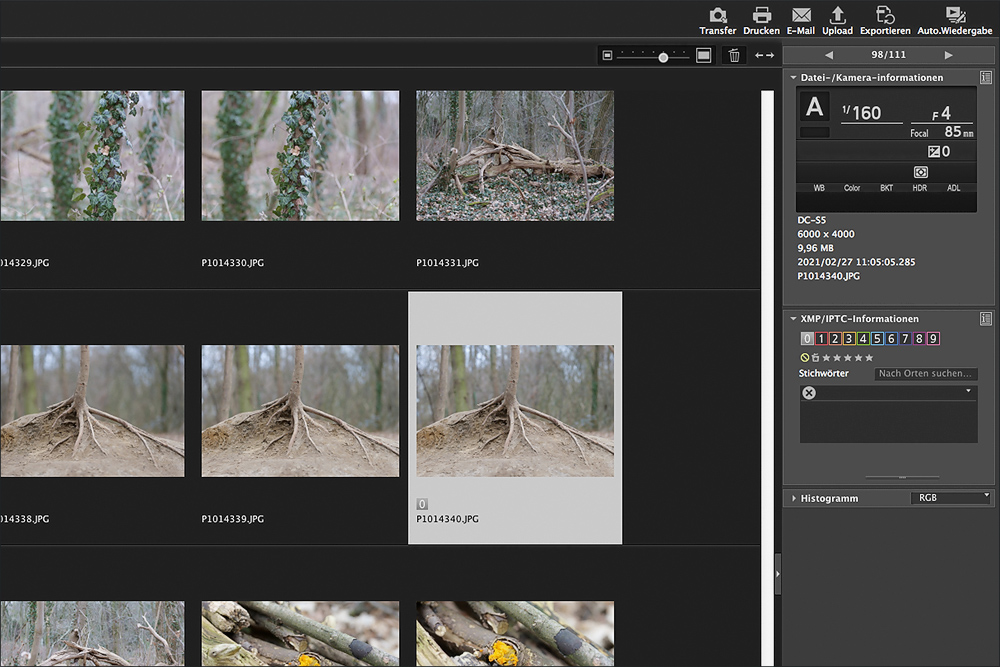Expand the Histogramm section
The image size is (1000, 667).
point(793,498)
